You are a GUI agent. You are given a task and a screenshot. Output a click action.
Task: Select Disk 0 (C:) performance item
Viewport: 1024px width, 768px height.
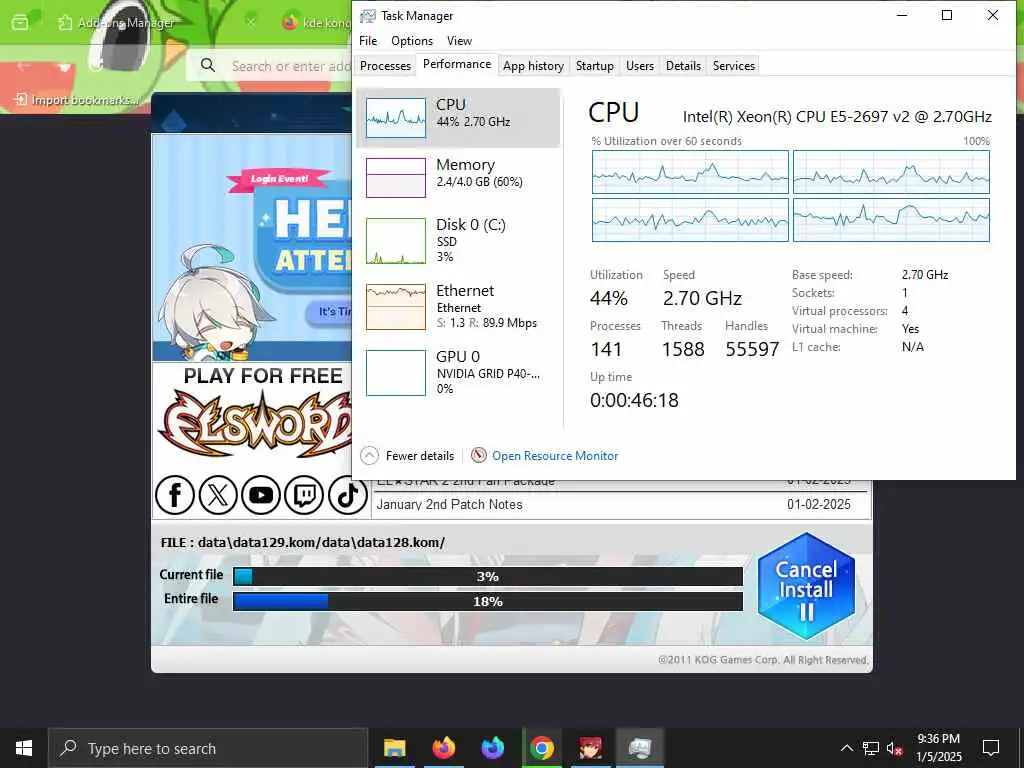458,241
